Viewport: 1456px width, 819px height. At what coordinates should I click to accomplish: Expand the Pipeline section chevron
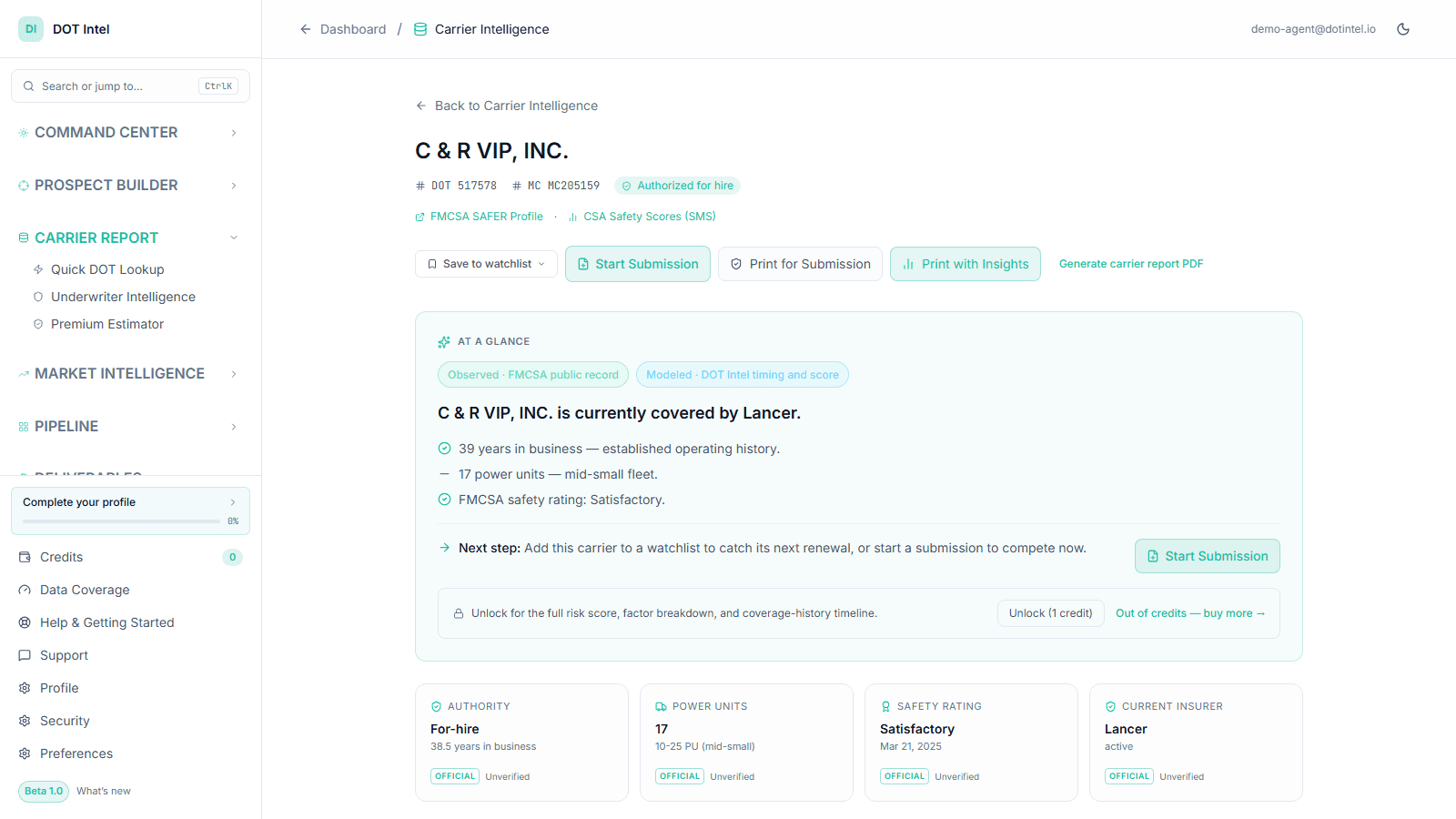234,427
